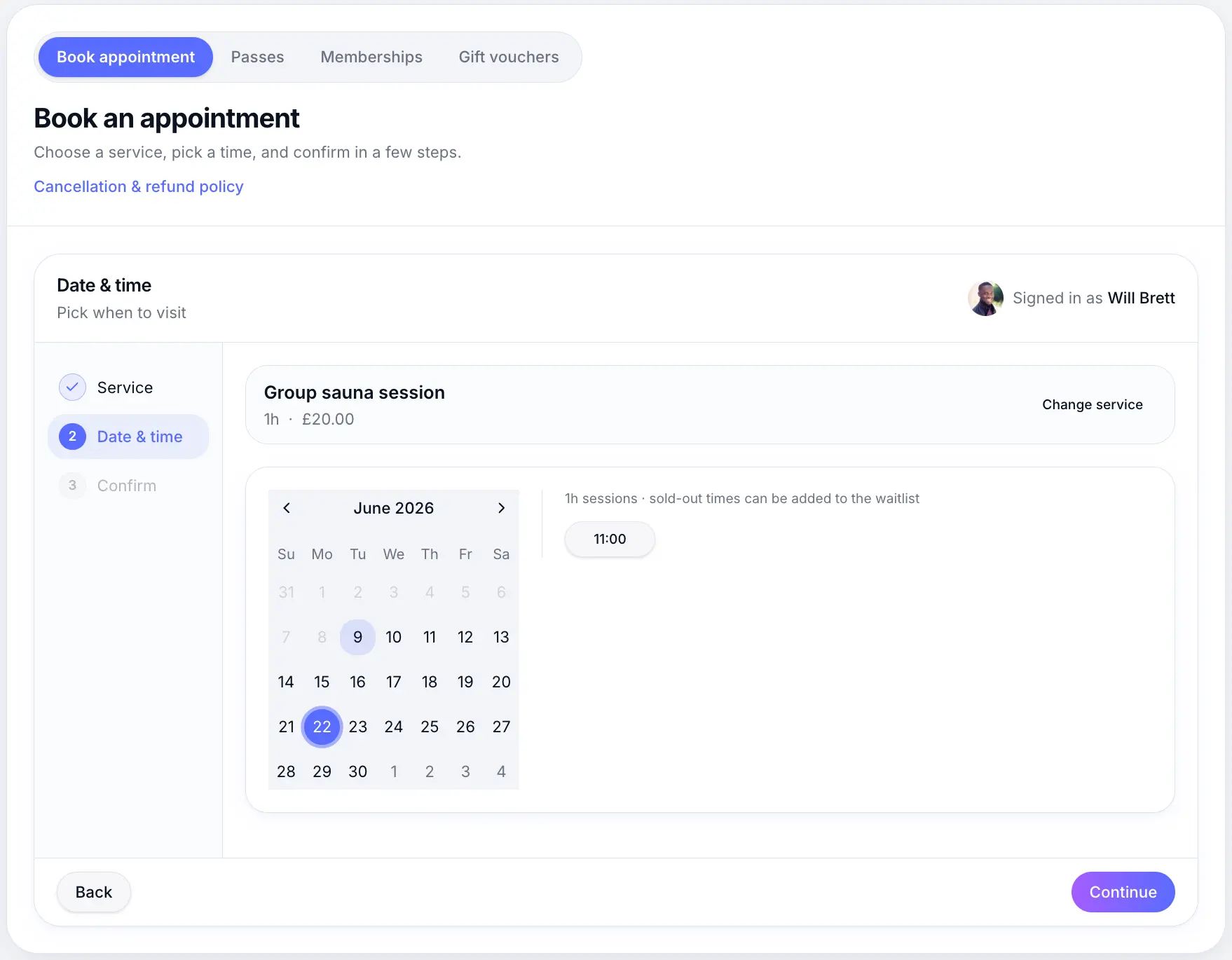
Task: Select the Gift vouchers tab
Action: click(509, 57)
